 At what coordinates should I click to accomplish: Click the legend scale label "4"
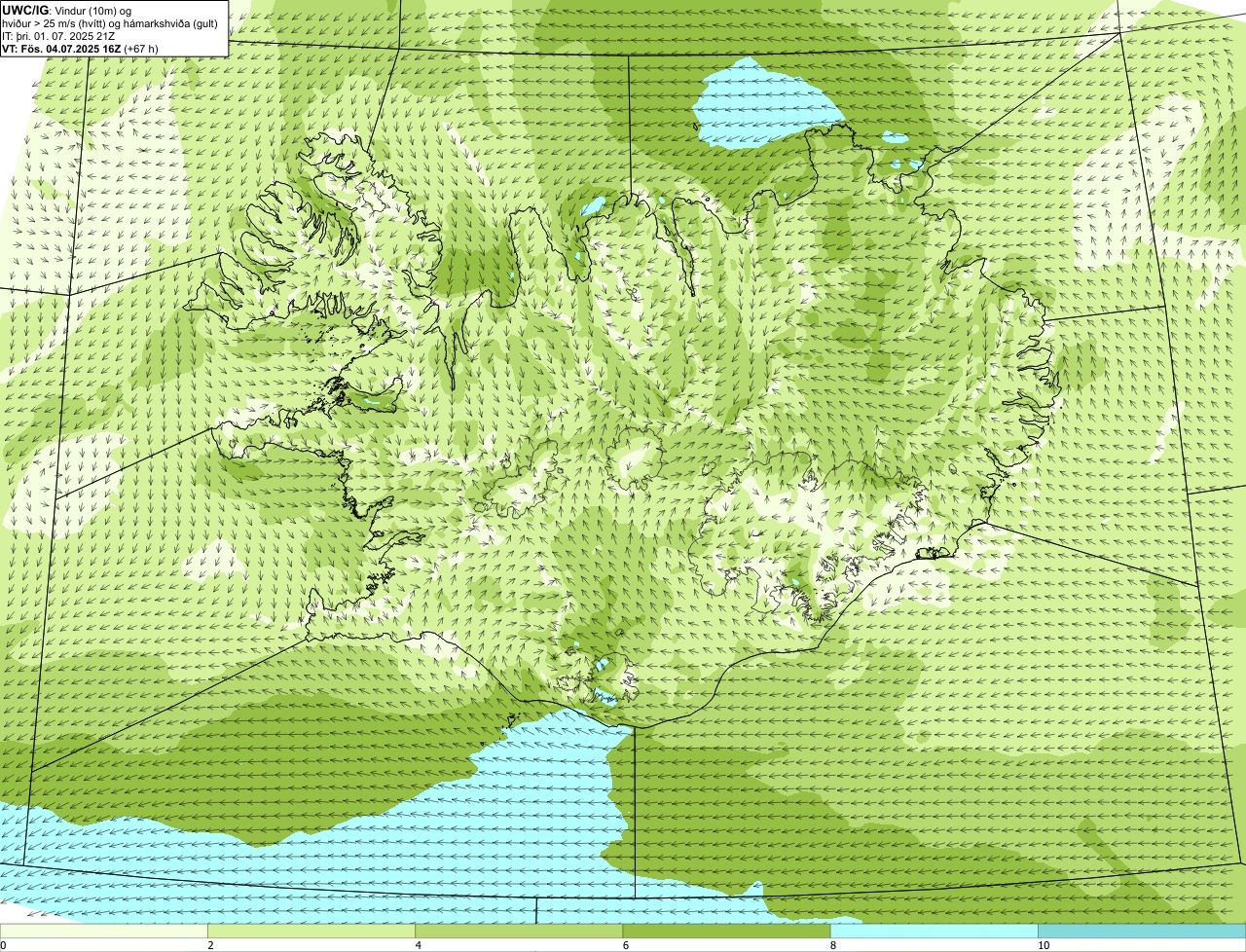click(418, 945)
